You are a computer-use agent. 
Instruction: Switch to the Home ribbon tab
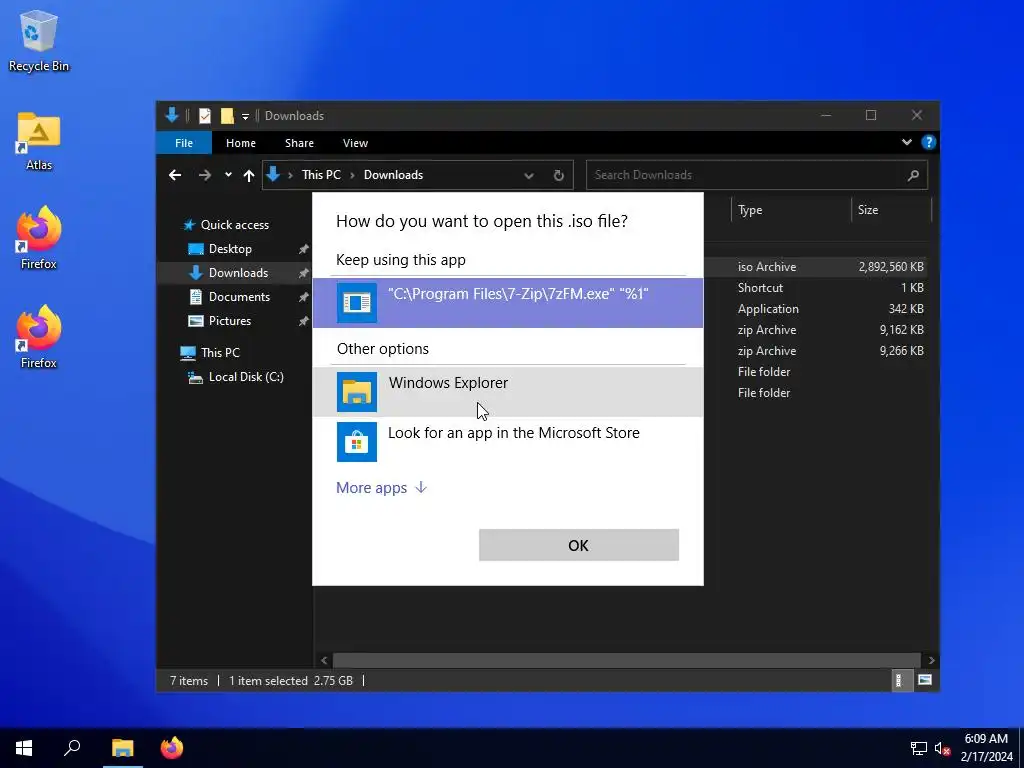tap(240, 143)
